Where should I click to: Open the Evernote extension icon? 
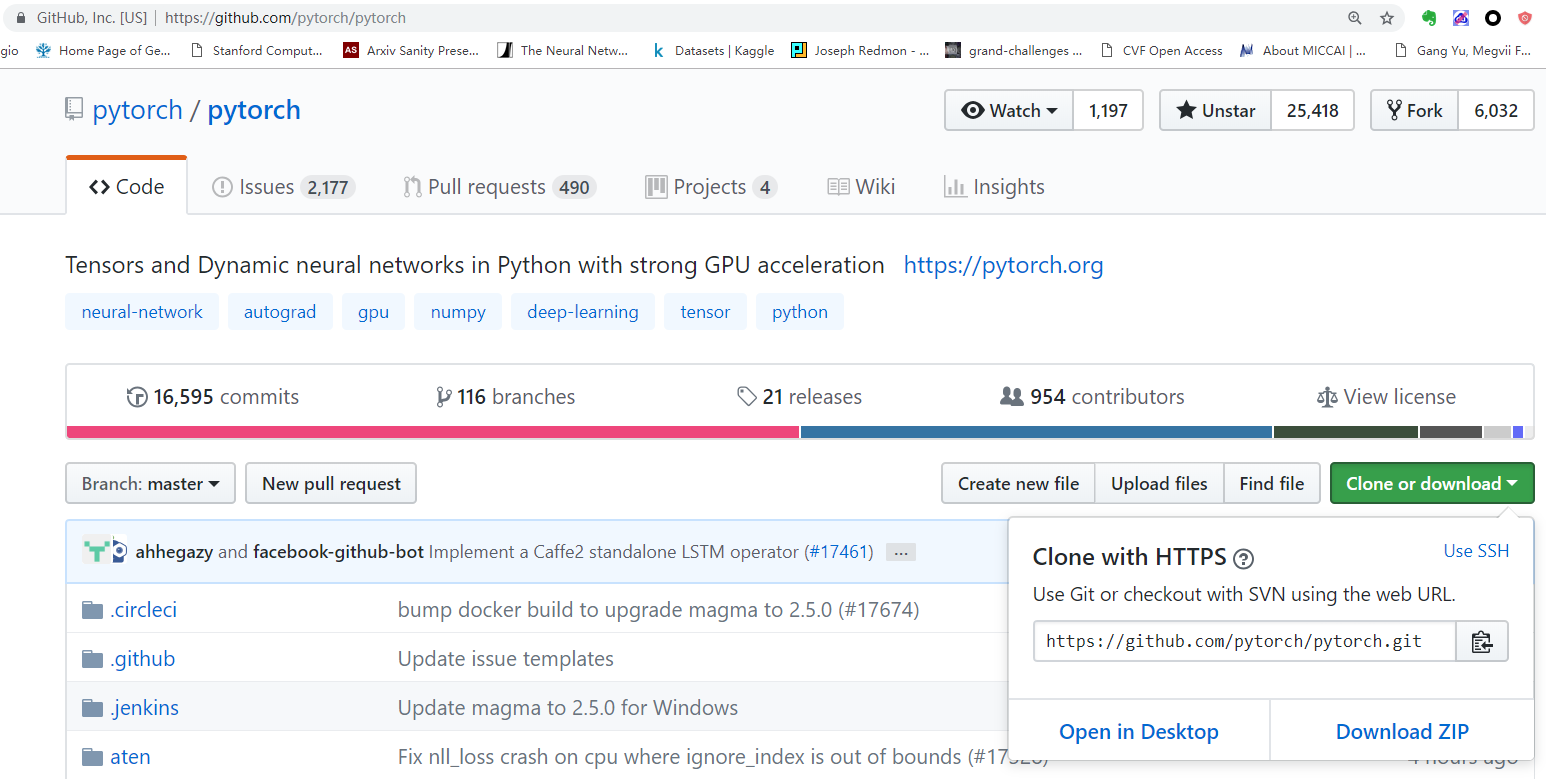click(x=1429, y=18)
